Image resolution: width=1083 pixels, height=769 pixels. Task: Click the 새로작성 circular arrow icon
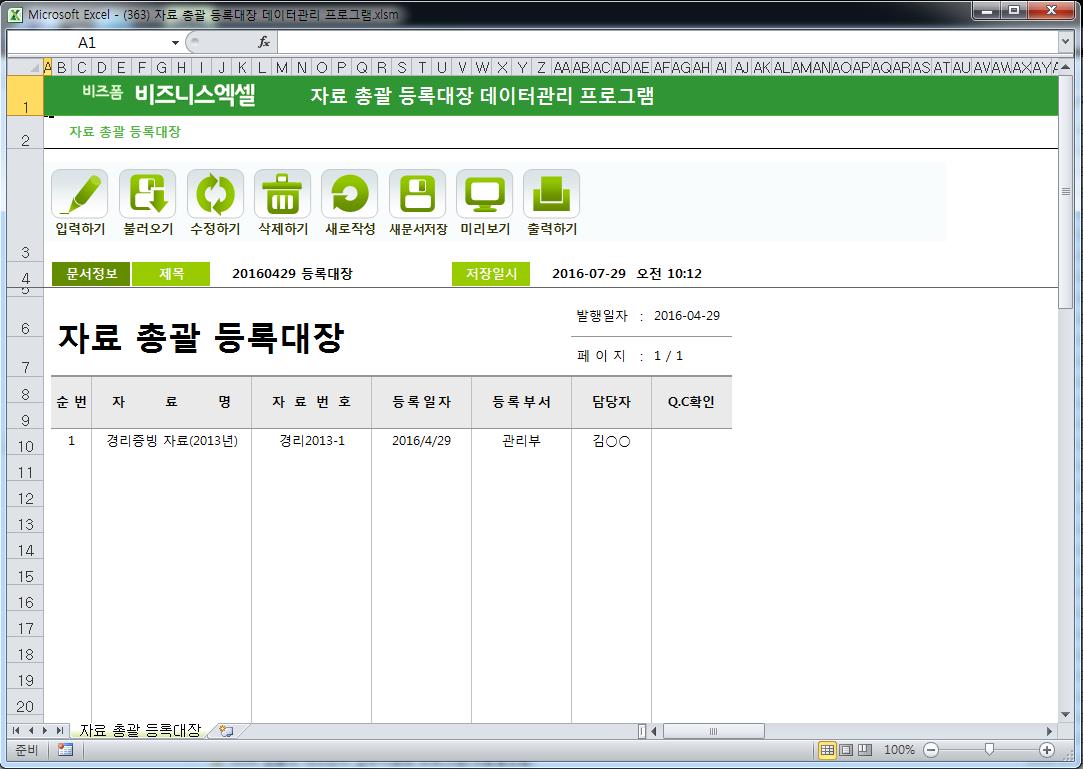click(x=349, y=194)
